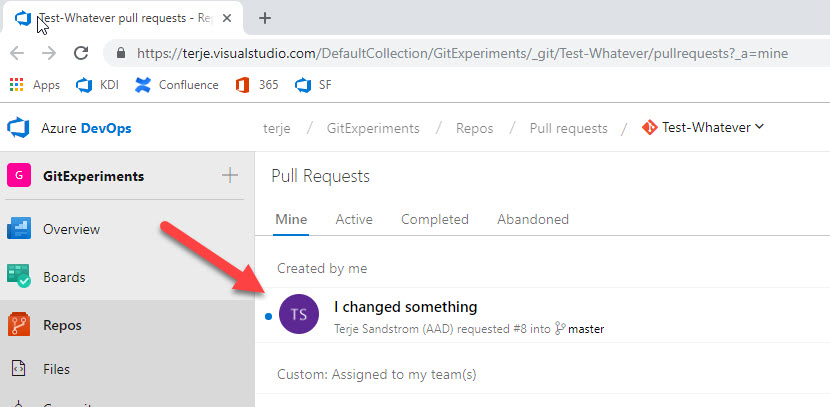Switch to the Abandoned tab

coord(532,219)
